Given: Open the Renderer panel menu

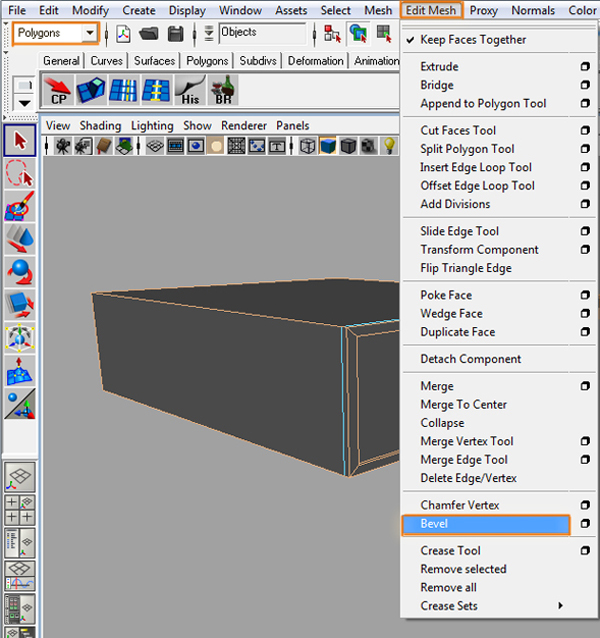Looking at the screenshot, I should [x=244, y=126].
